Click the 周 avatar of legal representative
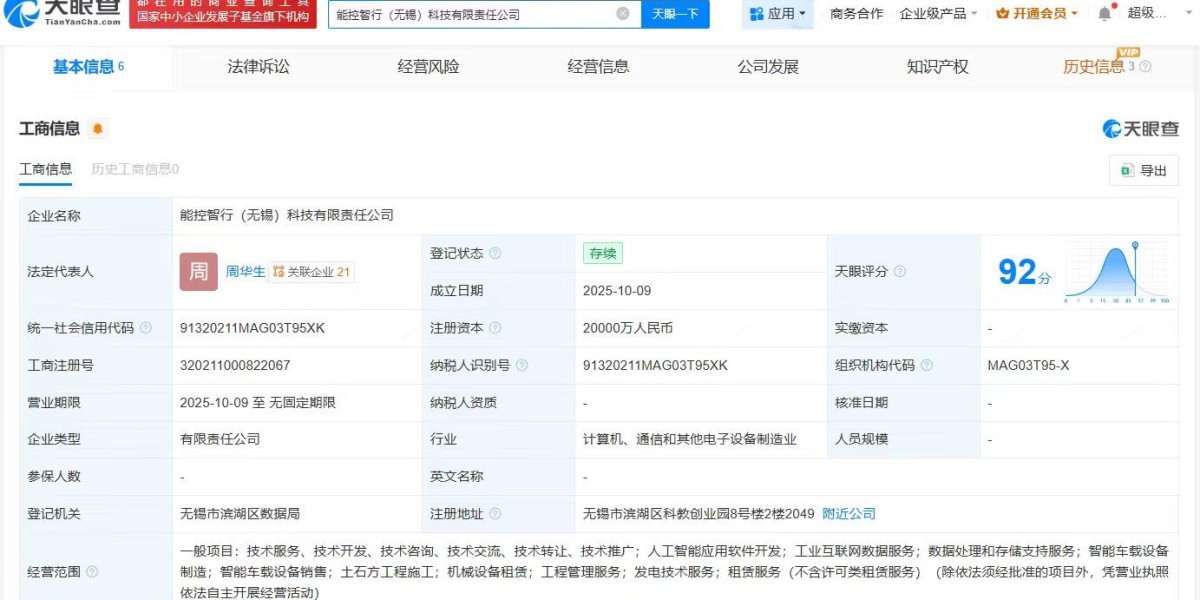The image size is (1200, 600). click(x=199, y=271)
